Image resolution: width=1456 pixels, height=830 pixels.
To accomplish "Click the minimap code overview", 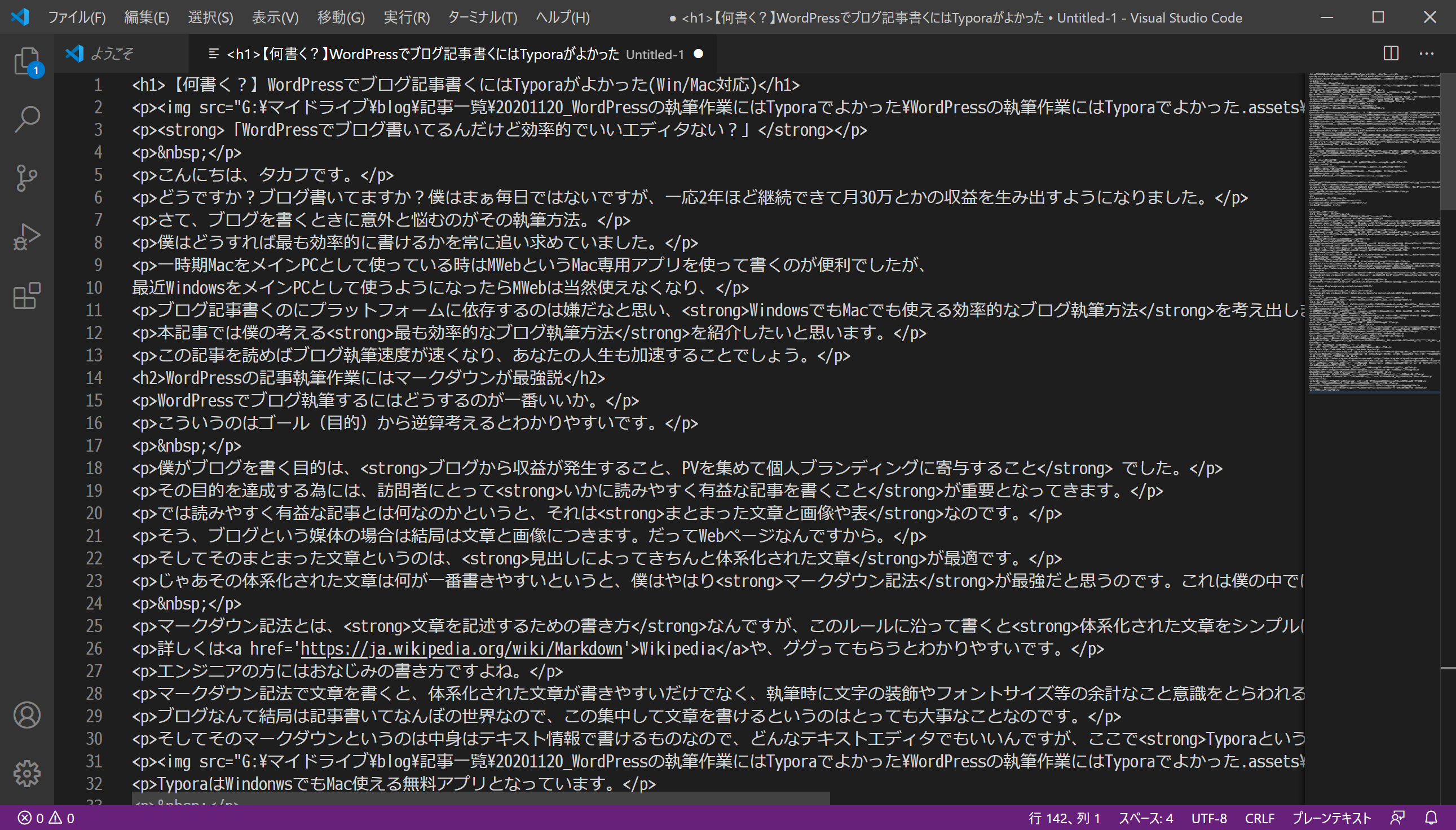I will point(1374,228).
